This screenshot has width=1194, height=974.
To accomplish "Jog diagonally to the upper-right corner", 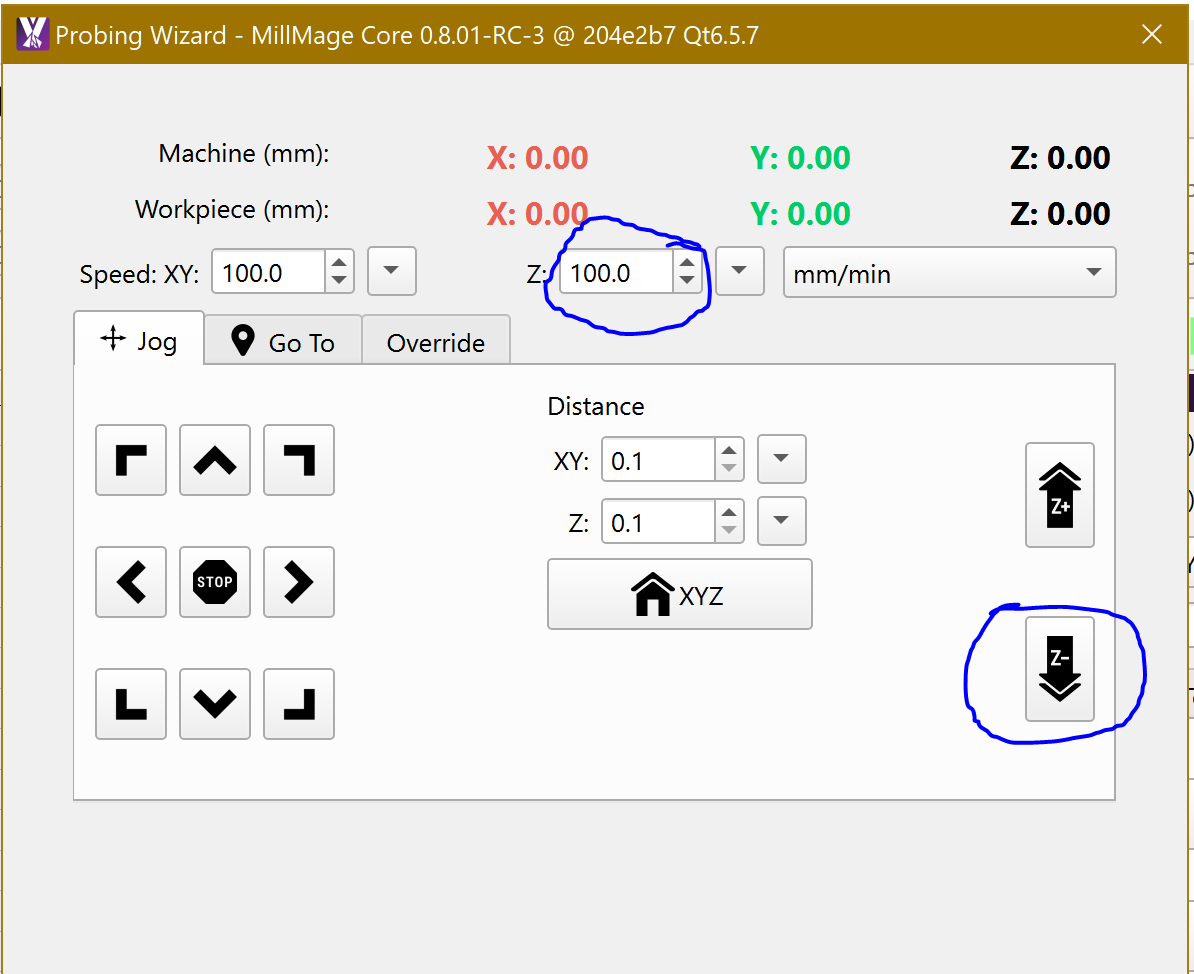I will [299, 460].
